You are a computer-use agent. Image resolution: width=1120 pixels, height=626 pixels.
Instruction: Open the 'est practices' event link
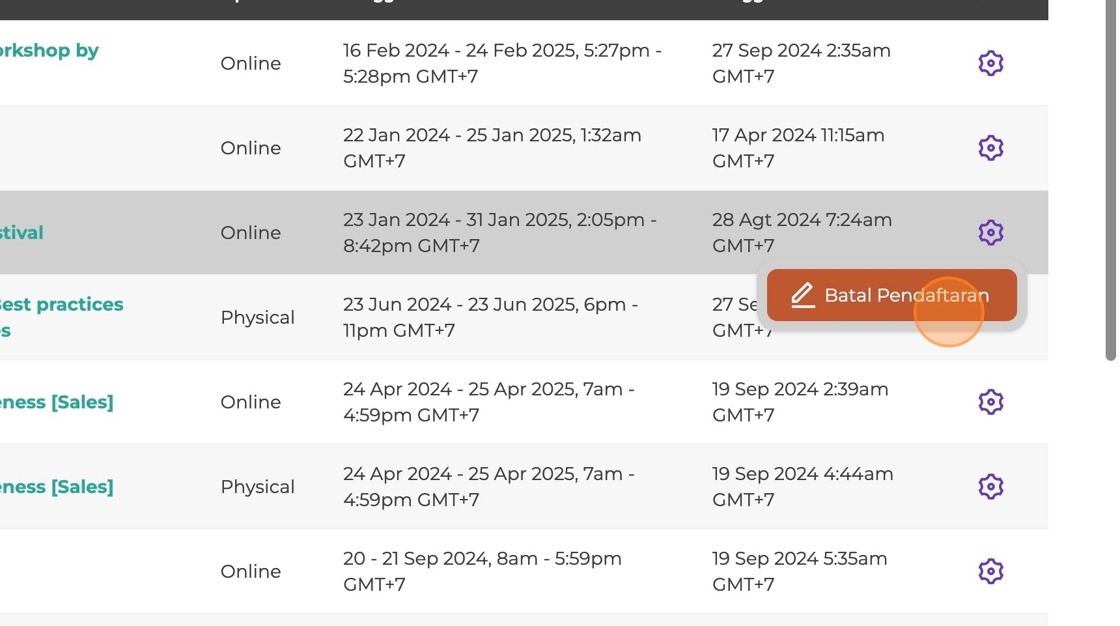tap(61, 317)
